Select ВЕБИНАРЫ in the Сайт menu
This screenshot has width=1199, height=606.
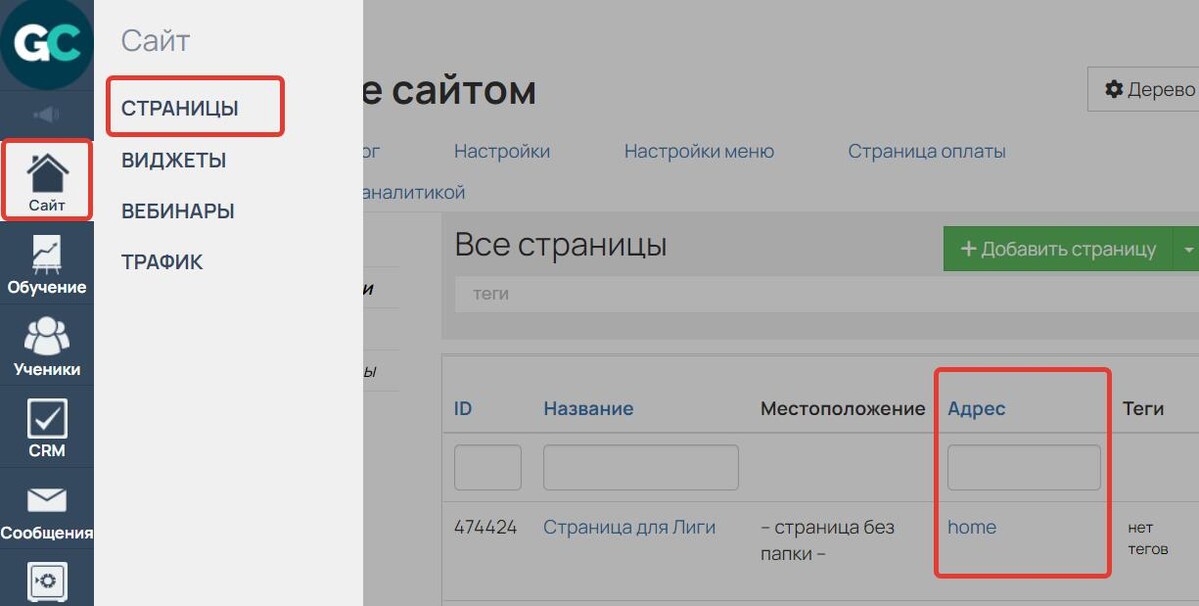177,211
